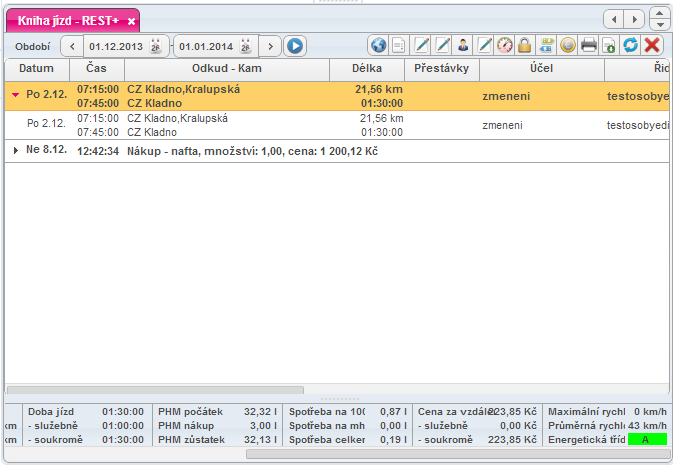Click the time '12:42:34'

pos(98,151)
